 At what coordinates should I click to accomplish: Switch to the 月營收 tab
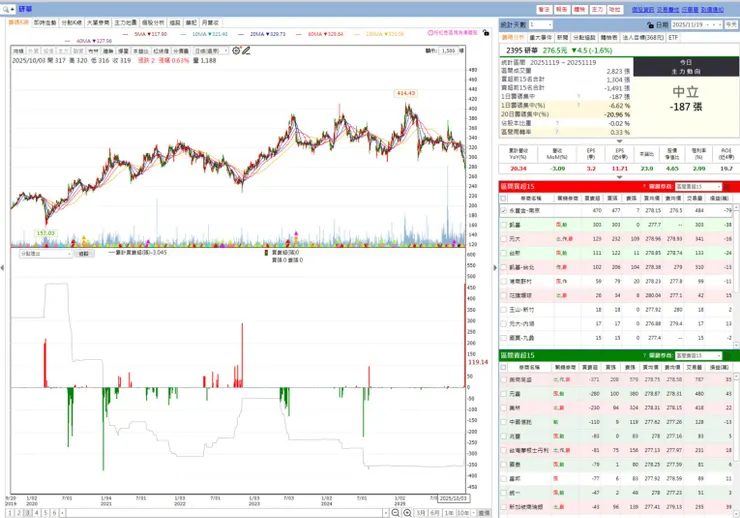[x=210, y=23]
